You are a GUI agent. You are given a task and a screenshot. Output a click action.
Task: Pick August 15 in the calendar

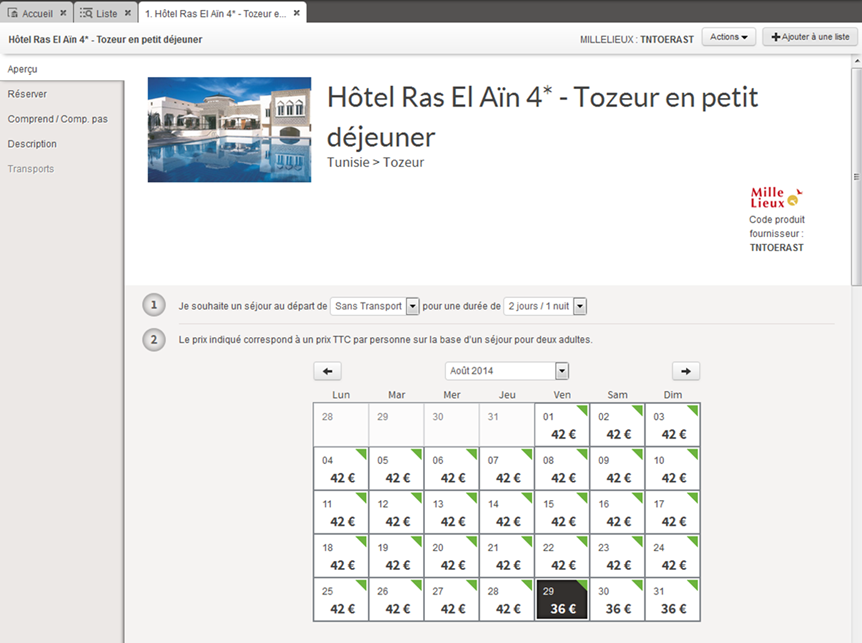[x=562, y=512]
